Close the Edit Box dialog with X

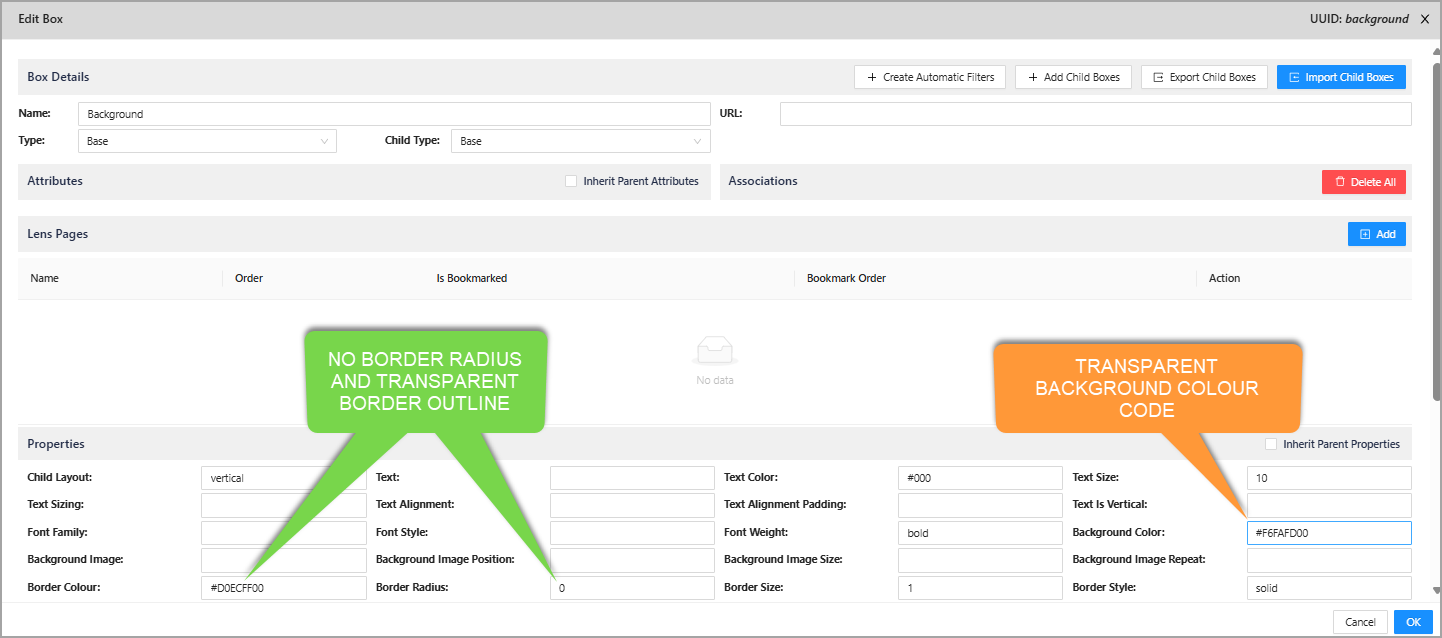click(1425, 19)
